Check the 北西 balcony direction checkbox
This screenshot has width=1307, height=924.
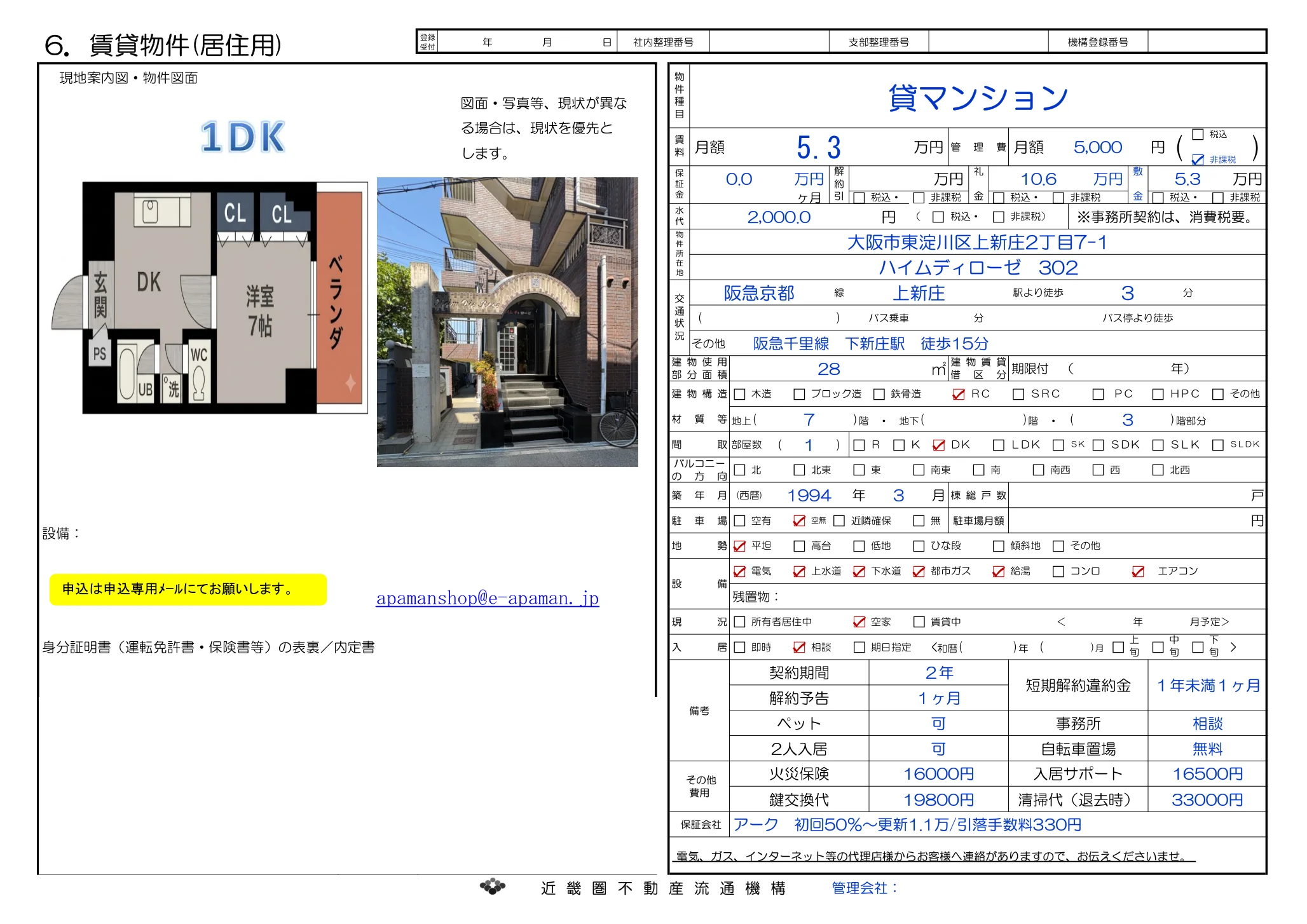(1158, 470)
